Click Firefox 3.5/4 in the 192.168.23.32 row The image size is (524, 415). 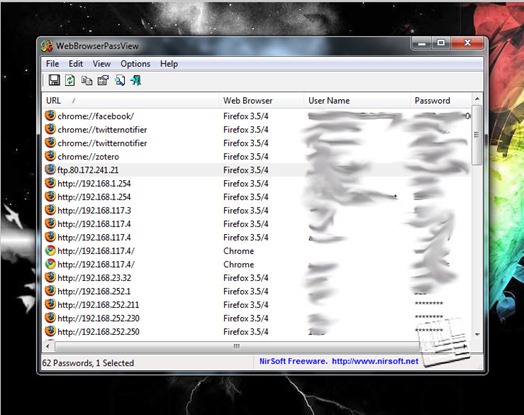point(246,278)
